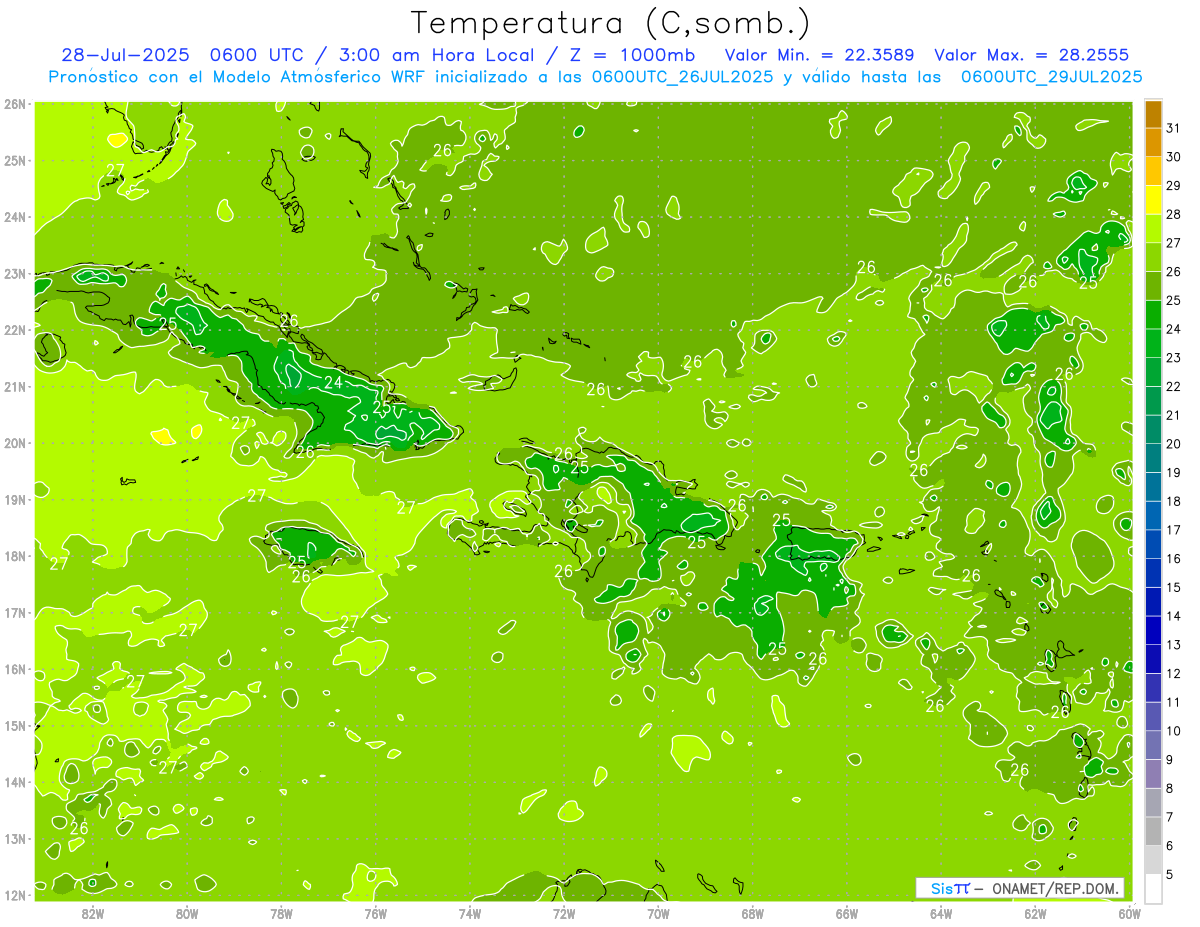Click the '68W' longitude axis label
Screen dimensions: 1200x927
(x=752, y=914)
